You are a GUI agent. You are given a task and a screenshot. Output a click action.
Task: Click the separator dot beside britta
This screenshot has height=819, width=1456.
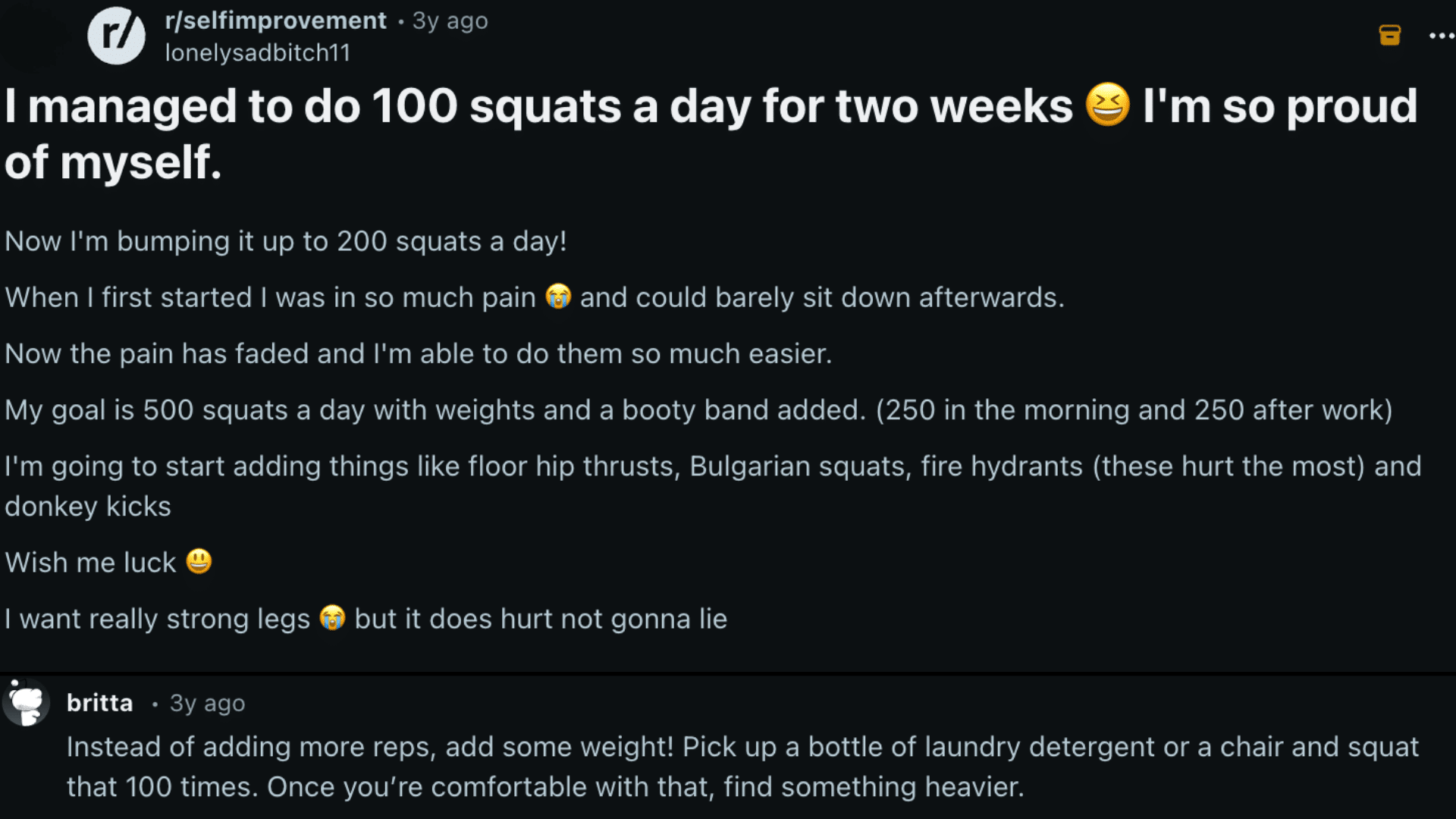[x=157, y=703]
